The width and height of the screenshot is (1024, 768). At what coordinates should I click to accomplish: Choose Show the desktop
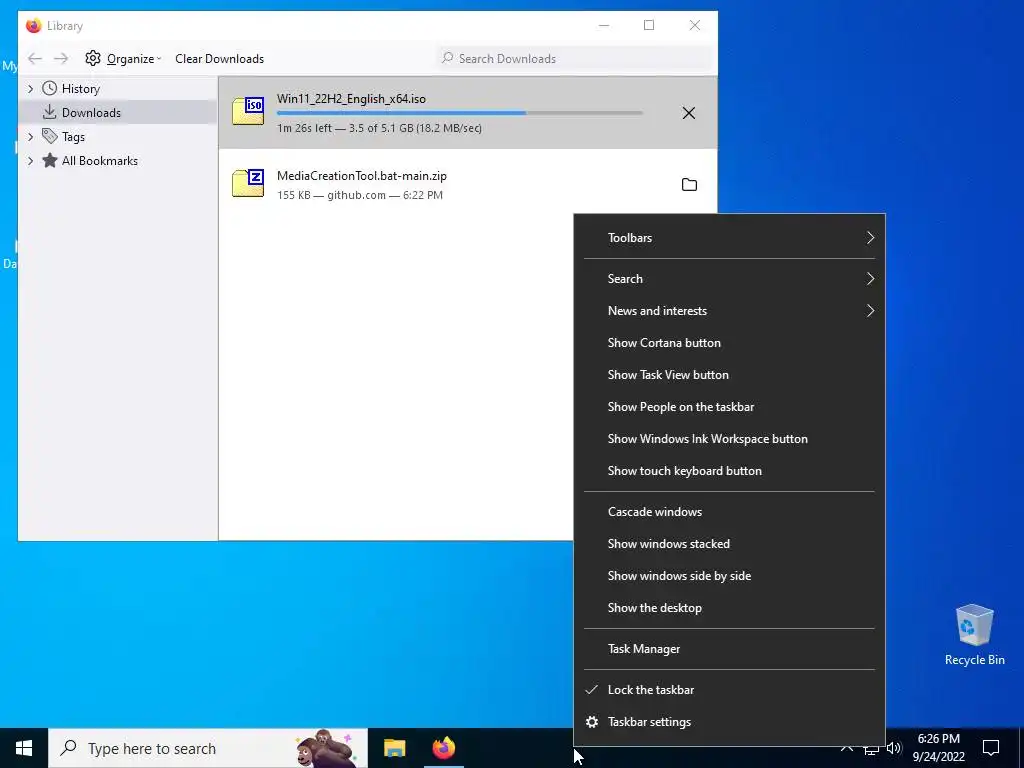pyautogui.click(x=729, y=608)
